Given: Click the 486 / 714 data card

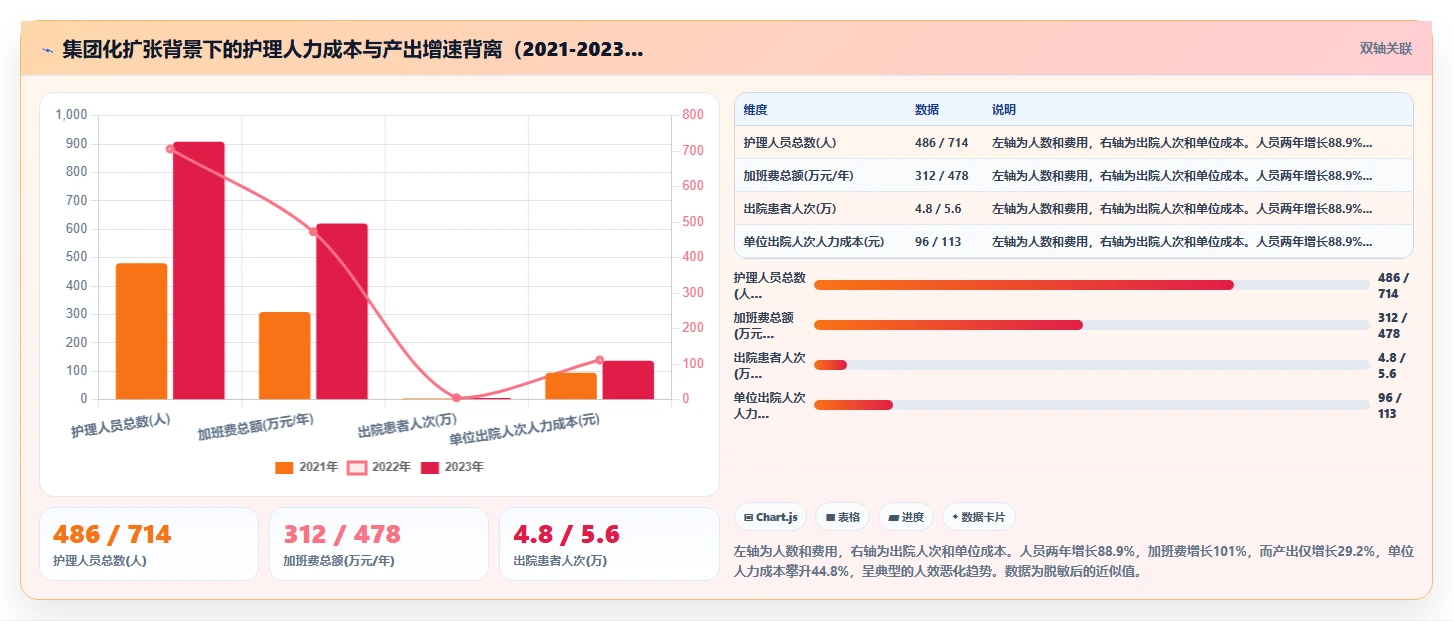Looking at the screenshot, I should [x=149, y=544].
